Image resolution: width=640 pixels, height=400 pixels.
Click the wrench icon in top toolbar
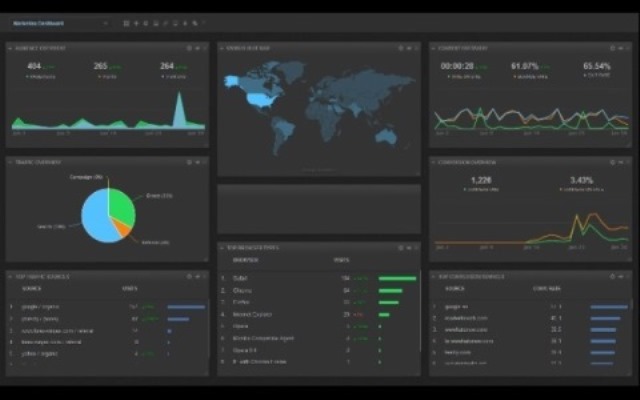pyautogui.click(x=195, y=23)
